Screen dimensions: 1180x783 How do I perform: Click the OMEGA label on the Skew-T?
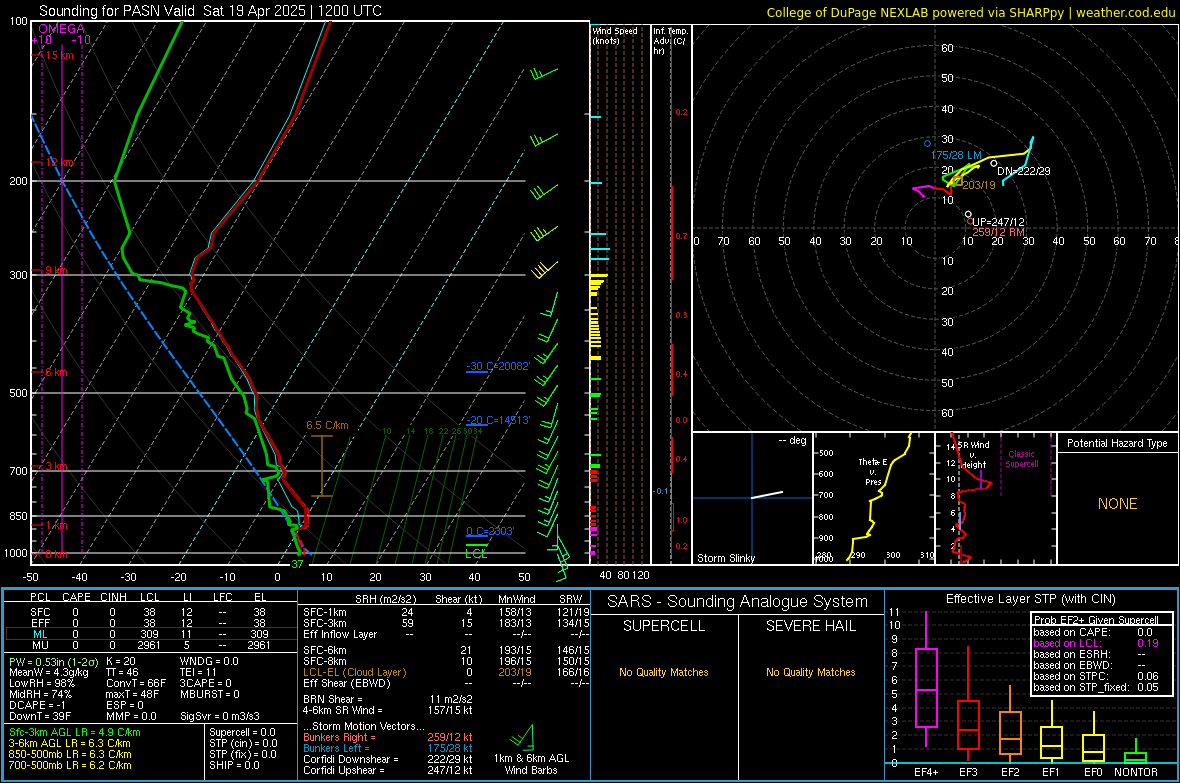[62, 29]
